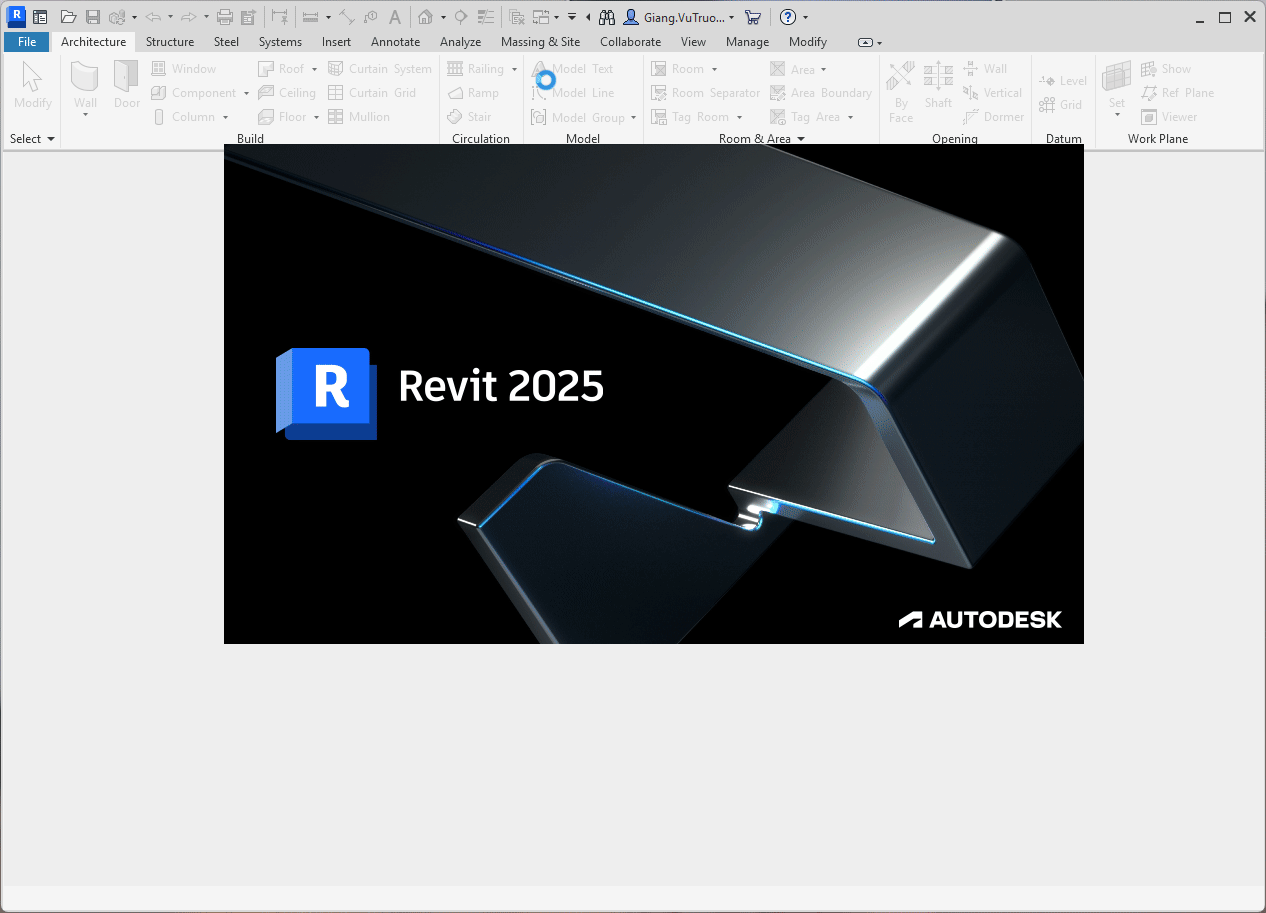Click the Text tool letter A icon
Screen dimensions: 1266x913
click(x=395, y=17)
